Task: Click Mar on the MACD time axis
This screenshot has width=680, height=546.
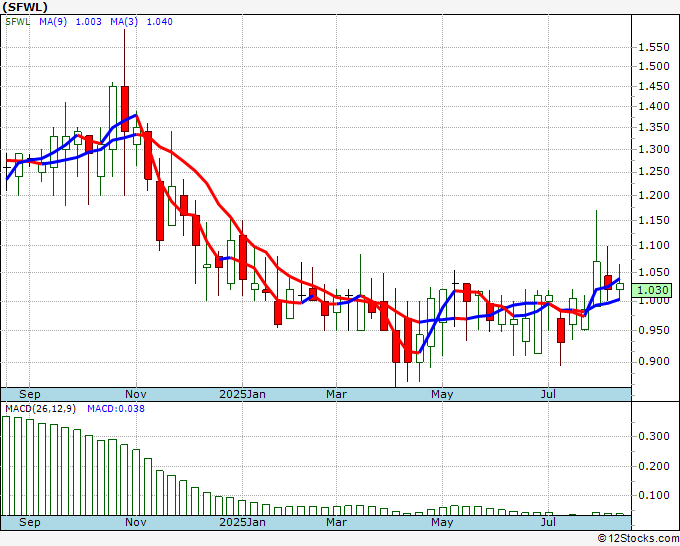Action: [x=336, y=522]
